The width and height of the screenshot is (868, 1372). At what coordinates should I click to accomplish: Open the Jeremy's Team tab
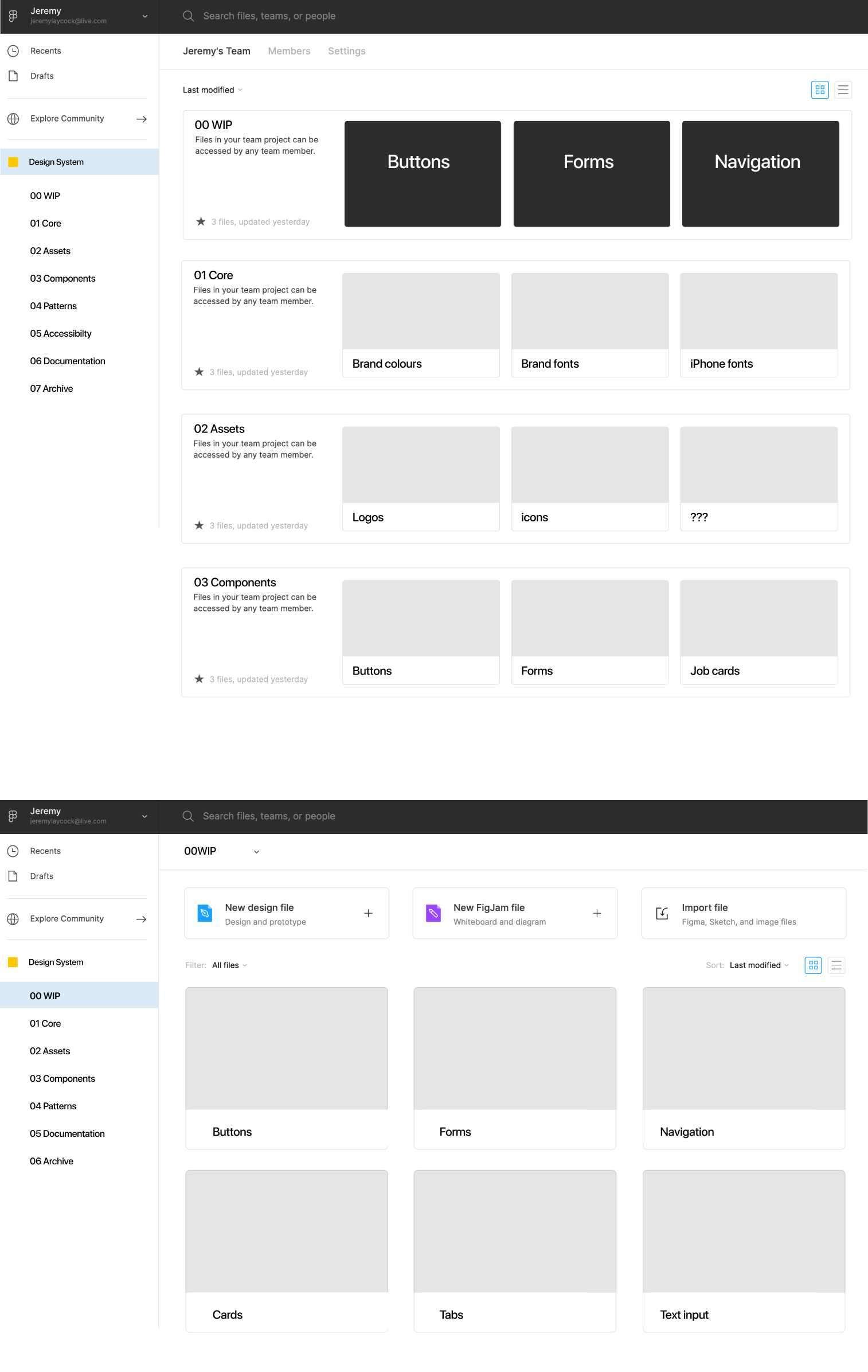coord(217,51)
